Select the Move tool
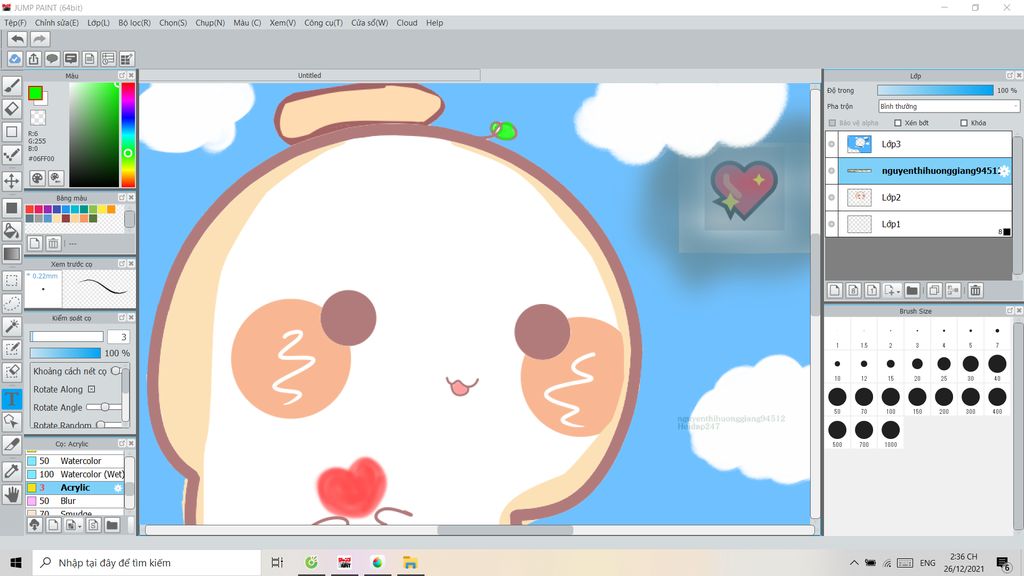Image resolution: width=1024 pixels, height=576 pixels. pyautogui.click(x=12, y=181)
